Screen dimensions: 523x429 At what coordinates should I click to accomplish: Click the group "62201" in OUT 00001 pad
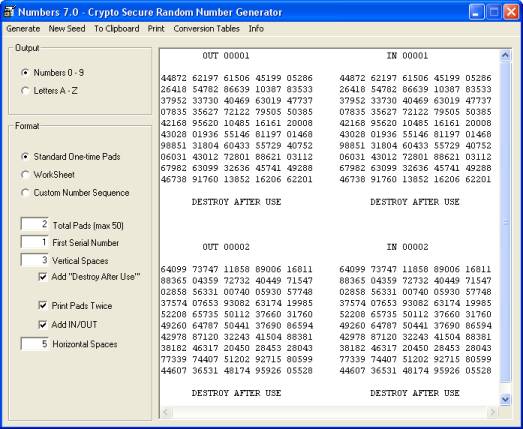[x=300, y=179]
